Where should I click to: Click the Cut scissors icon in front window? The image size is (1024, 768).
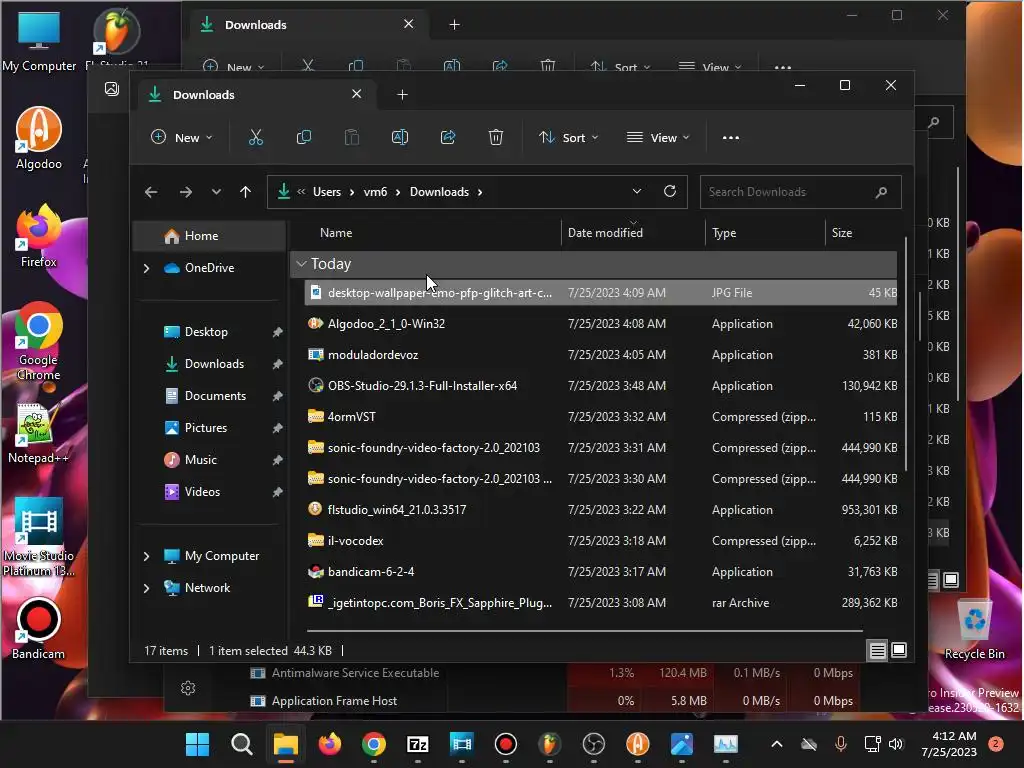pos(255,137)
